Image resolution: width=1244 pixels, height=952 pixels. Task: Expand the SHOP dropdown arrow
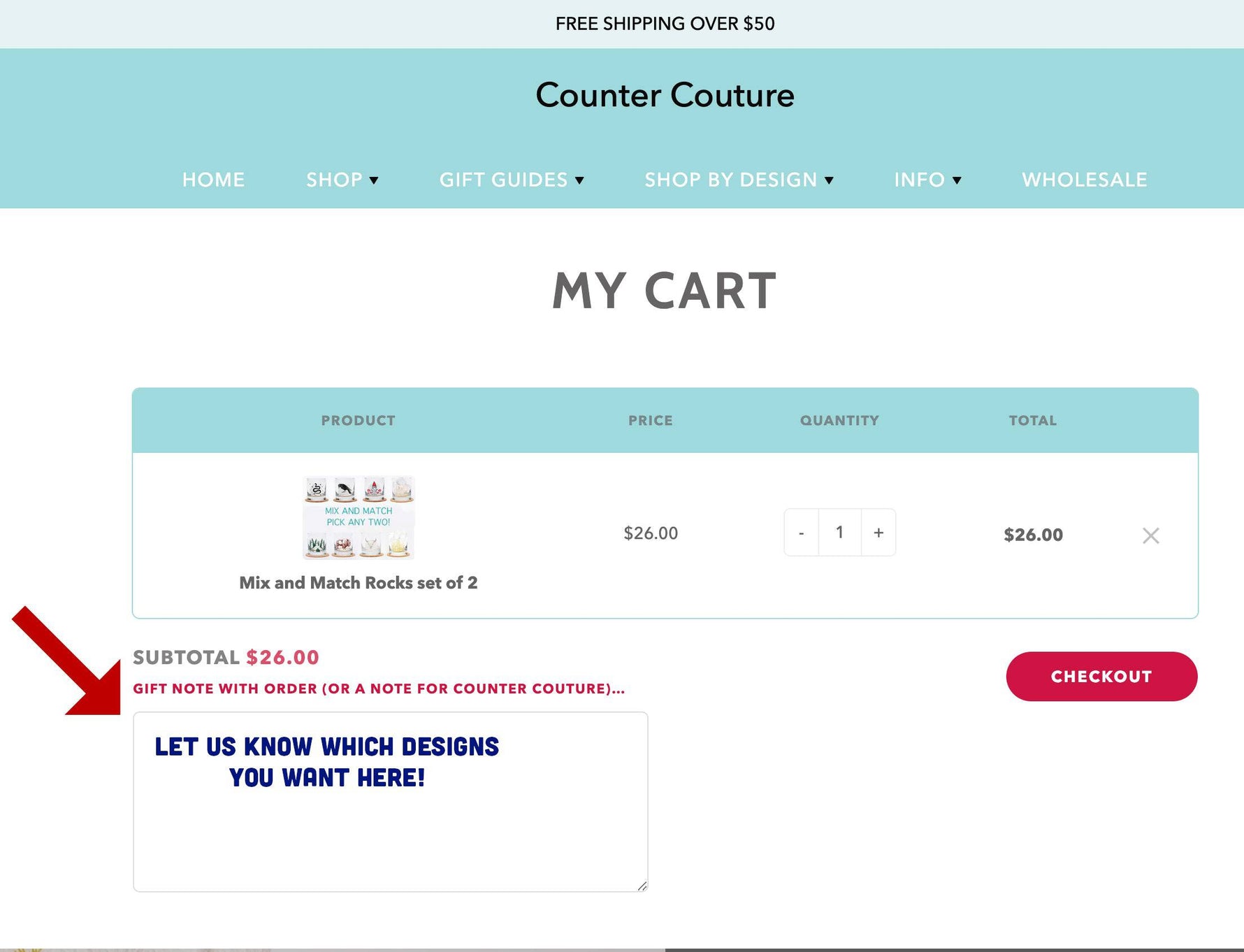375,180
